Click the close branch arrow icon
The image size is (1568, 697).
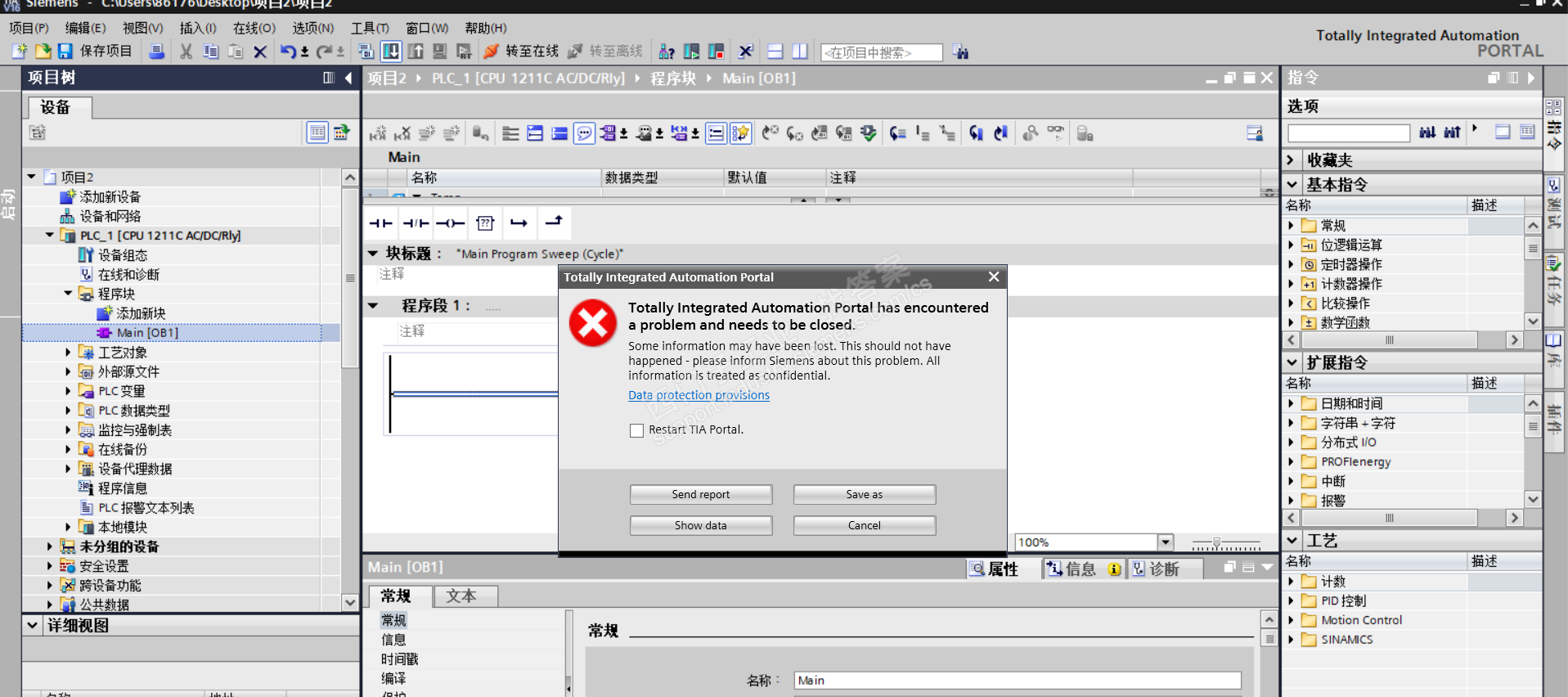click(554, 223)
